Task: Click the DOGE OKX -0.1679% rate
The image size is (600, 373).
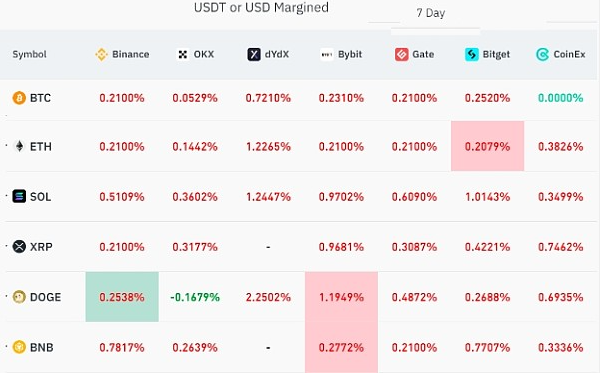Action: coord(195,297)
